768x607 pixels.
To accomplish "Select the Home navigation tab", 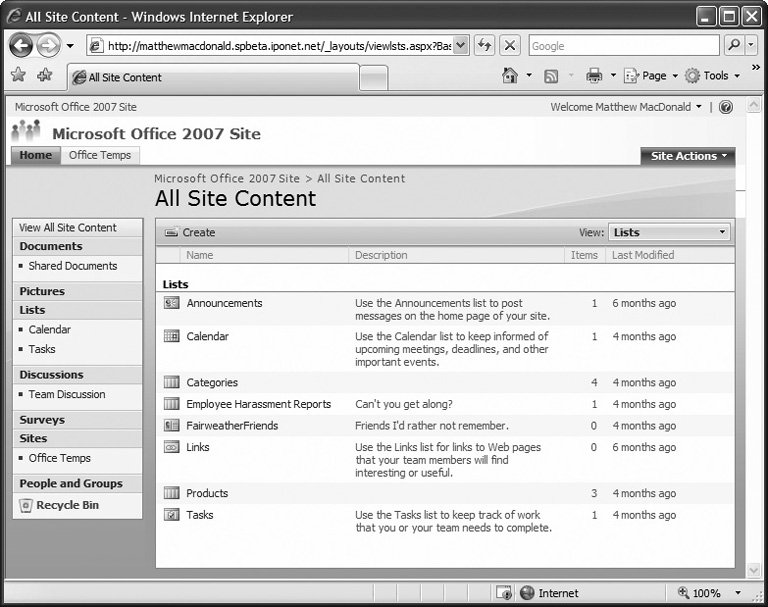I will coord(35,155).
